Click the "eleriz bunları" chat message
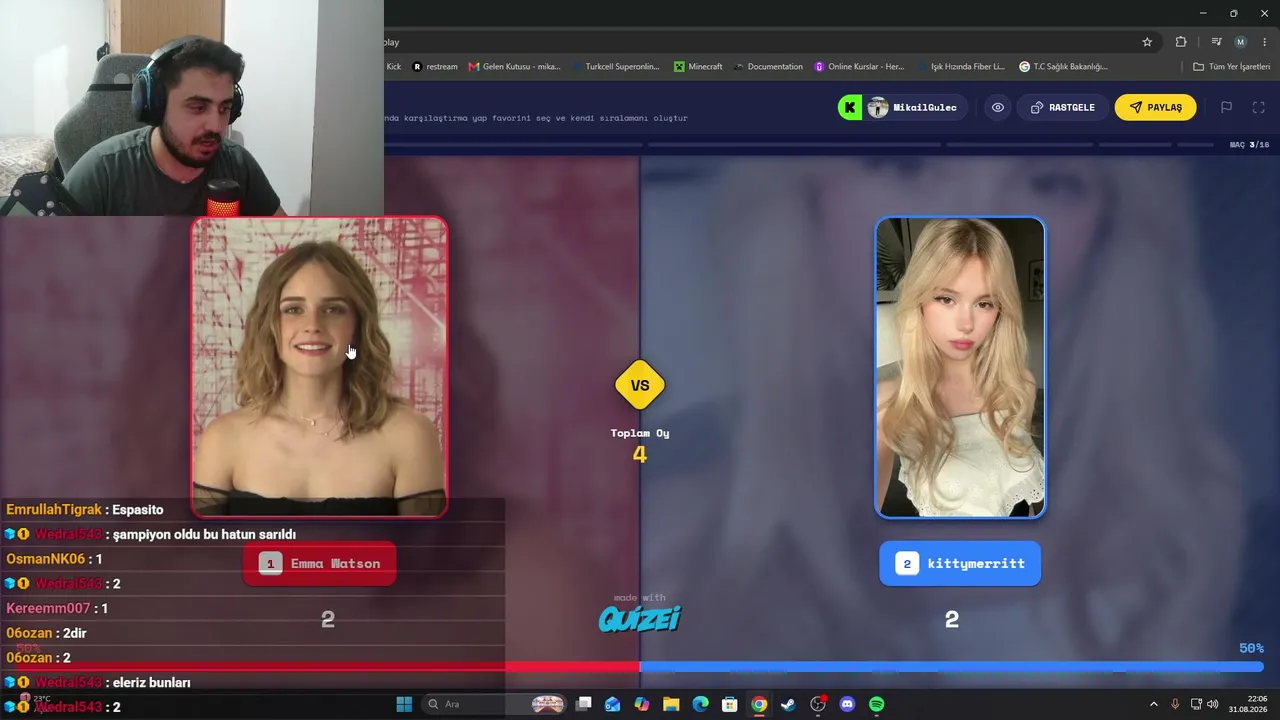 pyautogui.click(x=98, y=682)
